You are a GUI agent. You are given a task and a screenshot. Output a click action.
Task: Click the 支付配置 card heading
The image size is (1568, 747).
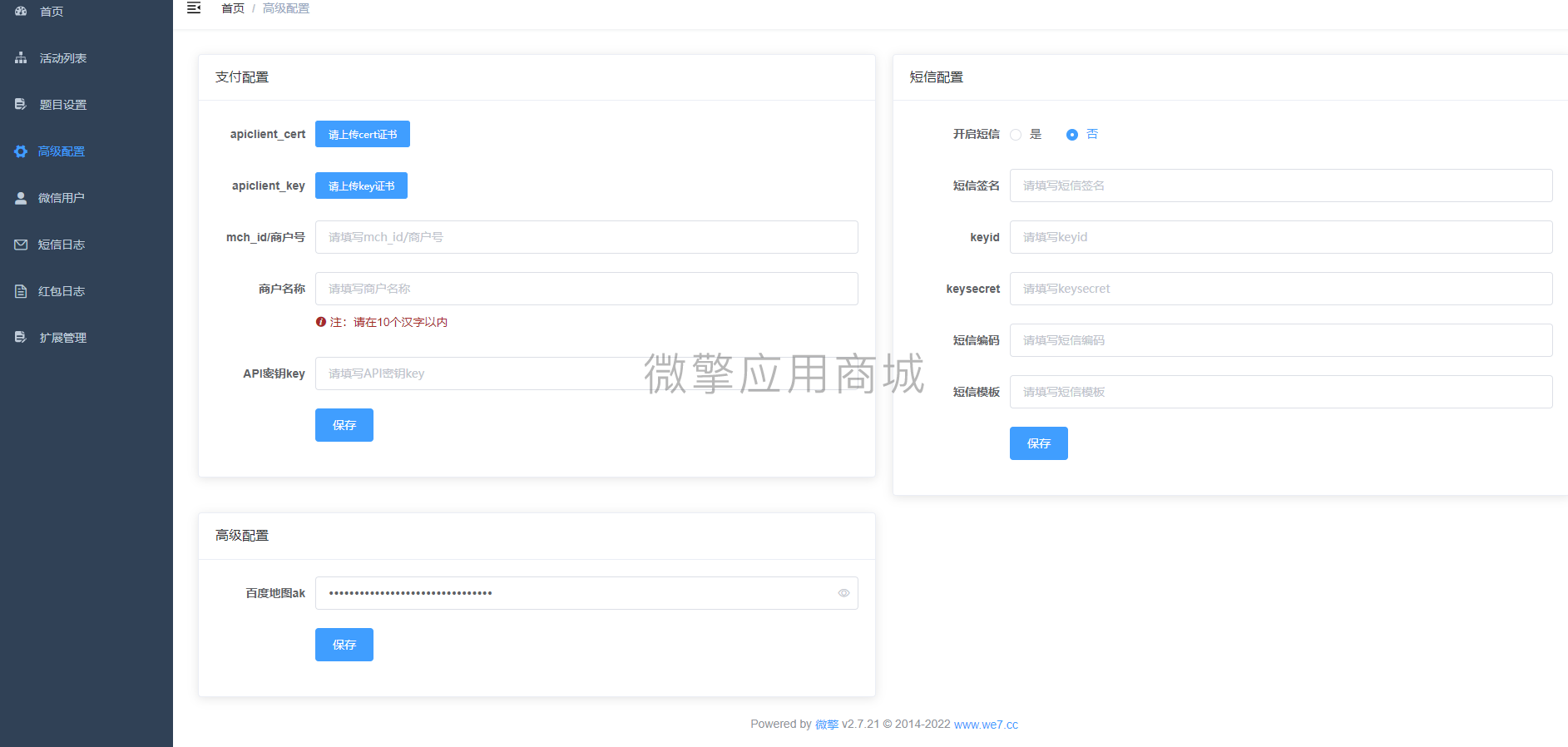(242, 77)
